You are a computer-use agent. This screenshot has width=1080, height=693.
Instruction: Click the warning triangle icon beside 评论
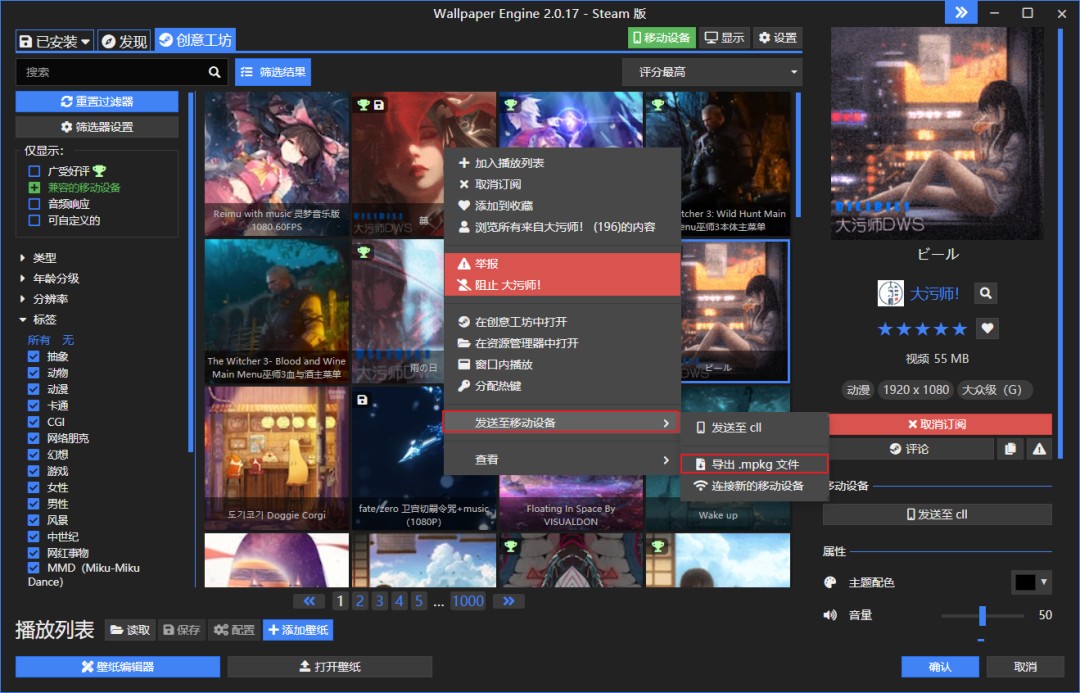pyautogui.click(x=1039, y=449)
